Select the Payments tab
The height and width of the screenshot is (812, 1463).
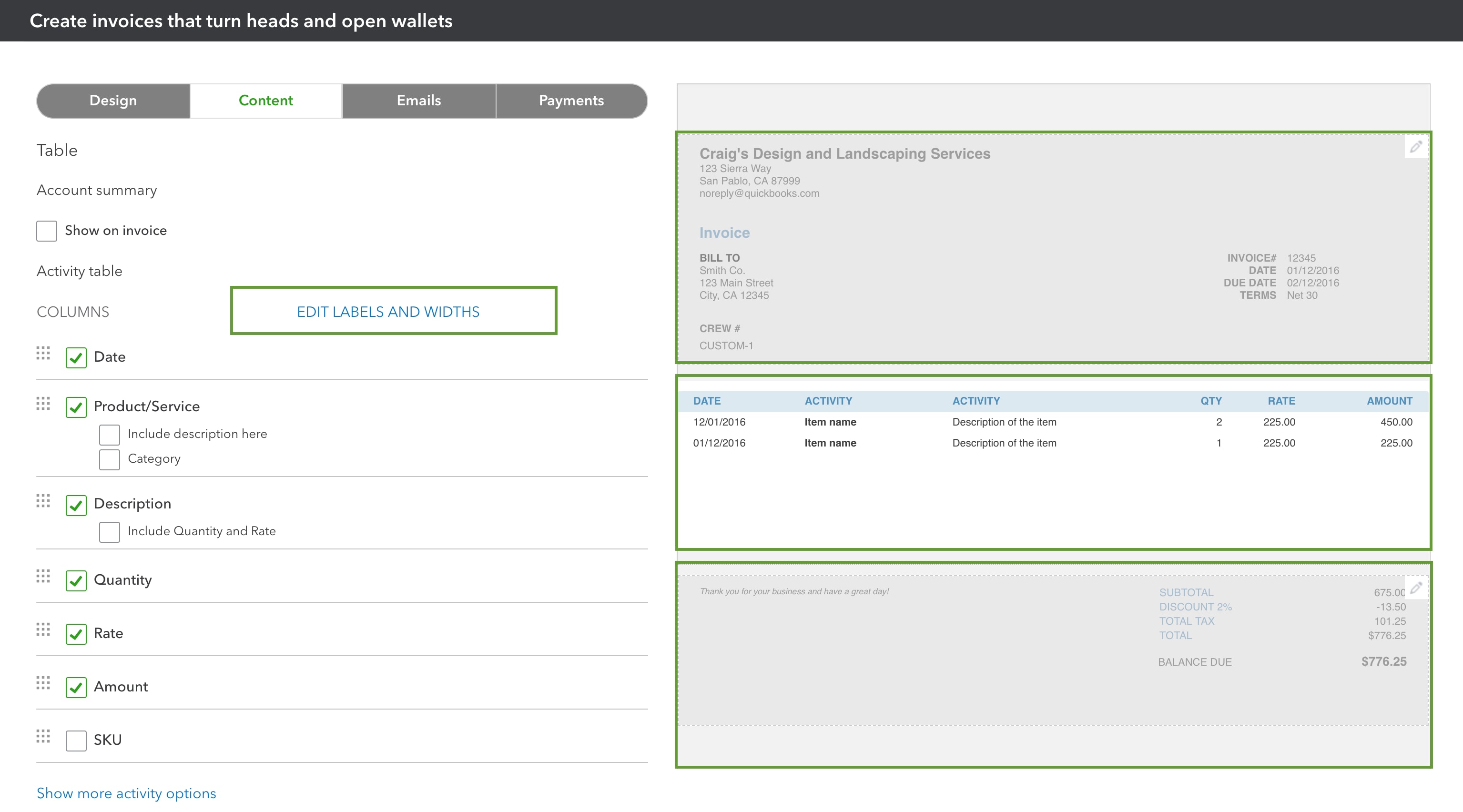pyautogui.click(x=571, y=100)
